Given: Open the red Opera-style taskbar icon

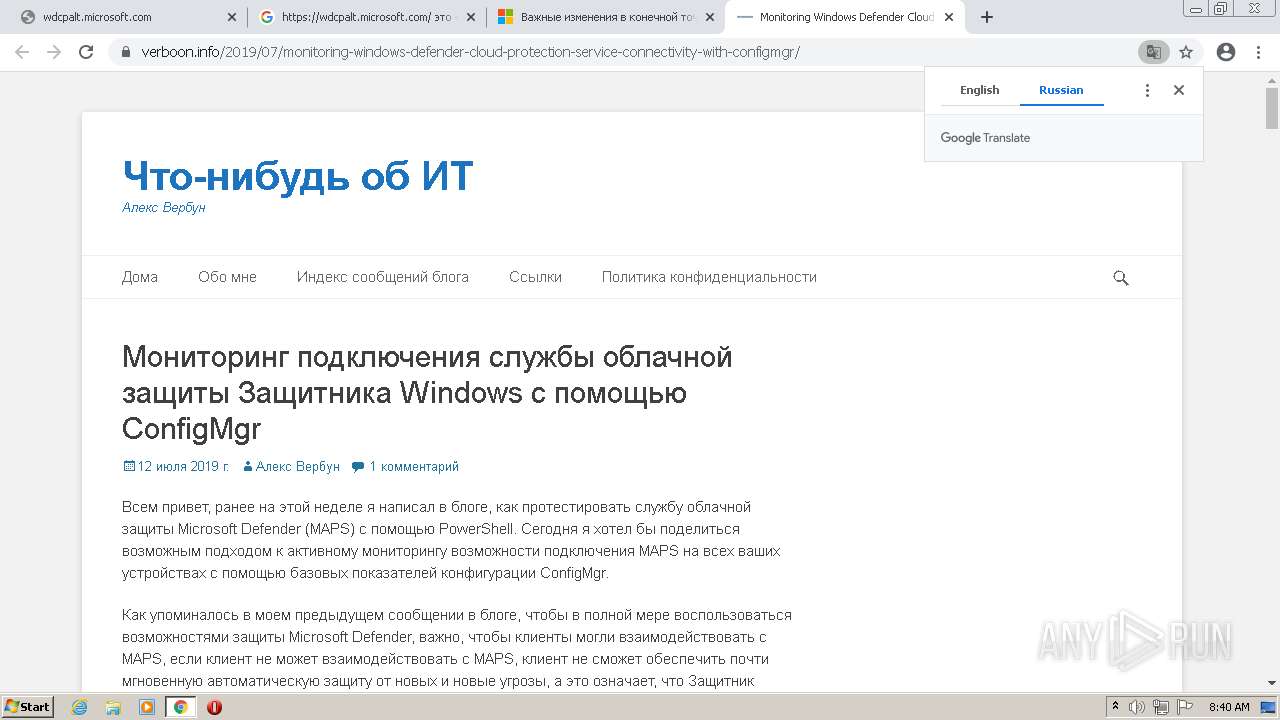Looking at the screenshot, I should click(214, 707).
